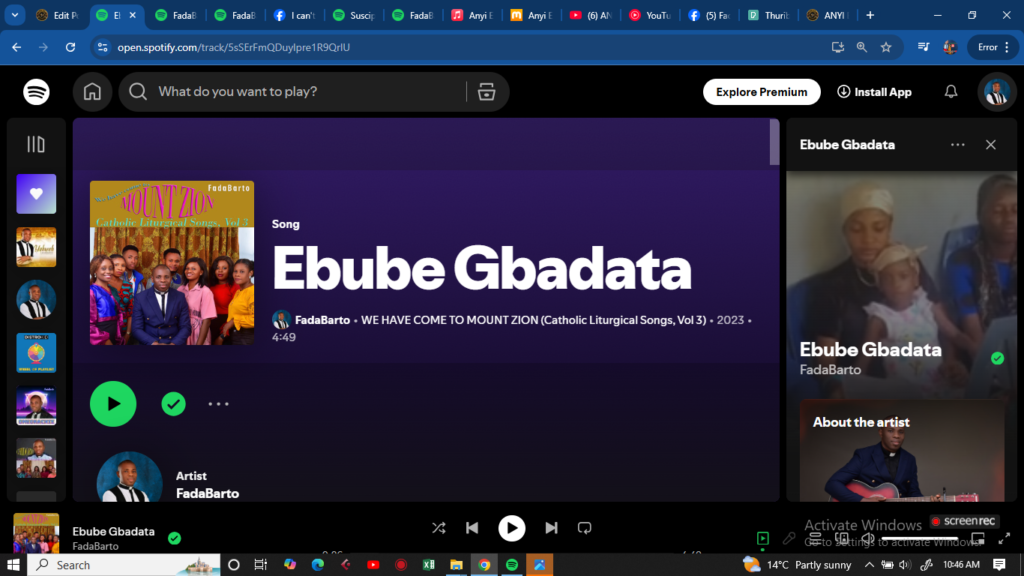Switch to the YouTu browser tab
The width and height of the screenshot is (1024, 576).
650,15
